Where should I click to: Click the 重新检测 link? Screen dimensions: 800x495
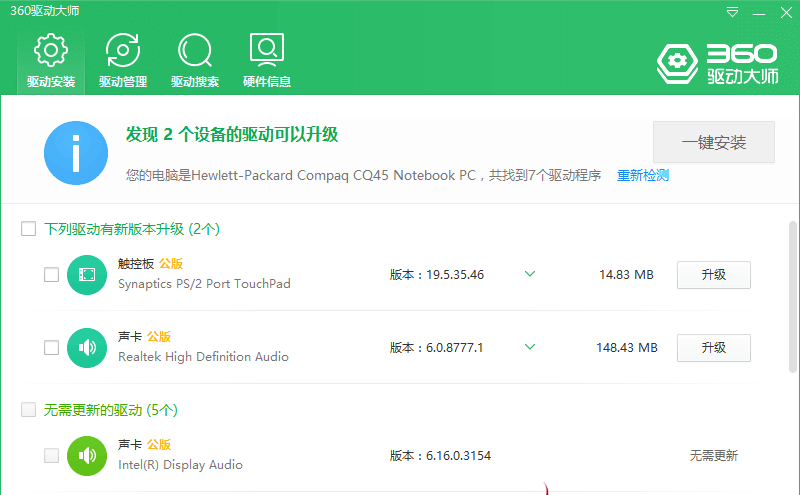click(x=643, y=176)
